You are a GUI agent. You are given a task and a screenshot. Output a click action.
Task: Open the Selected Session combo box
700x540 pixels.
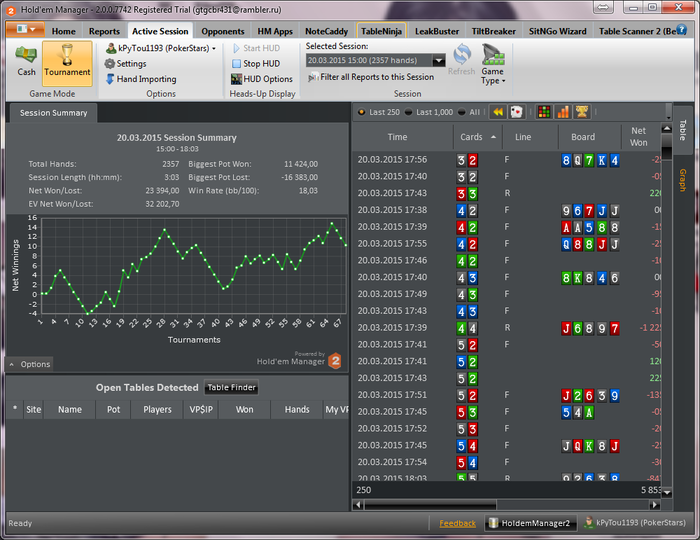point(375,60)
